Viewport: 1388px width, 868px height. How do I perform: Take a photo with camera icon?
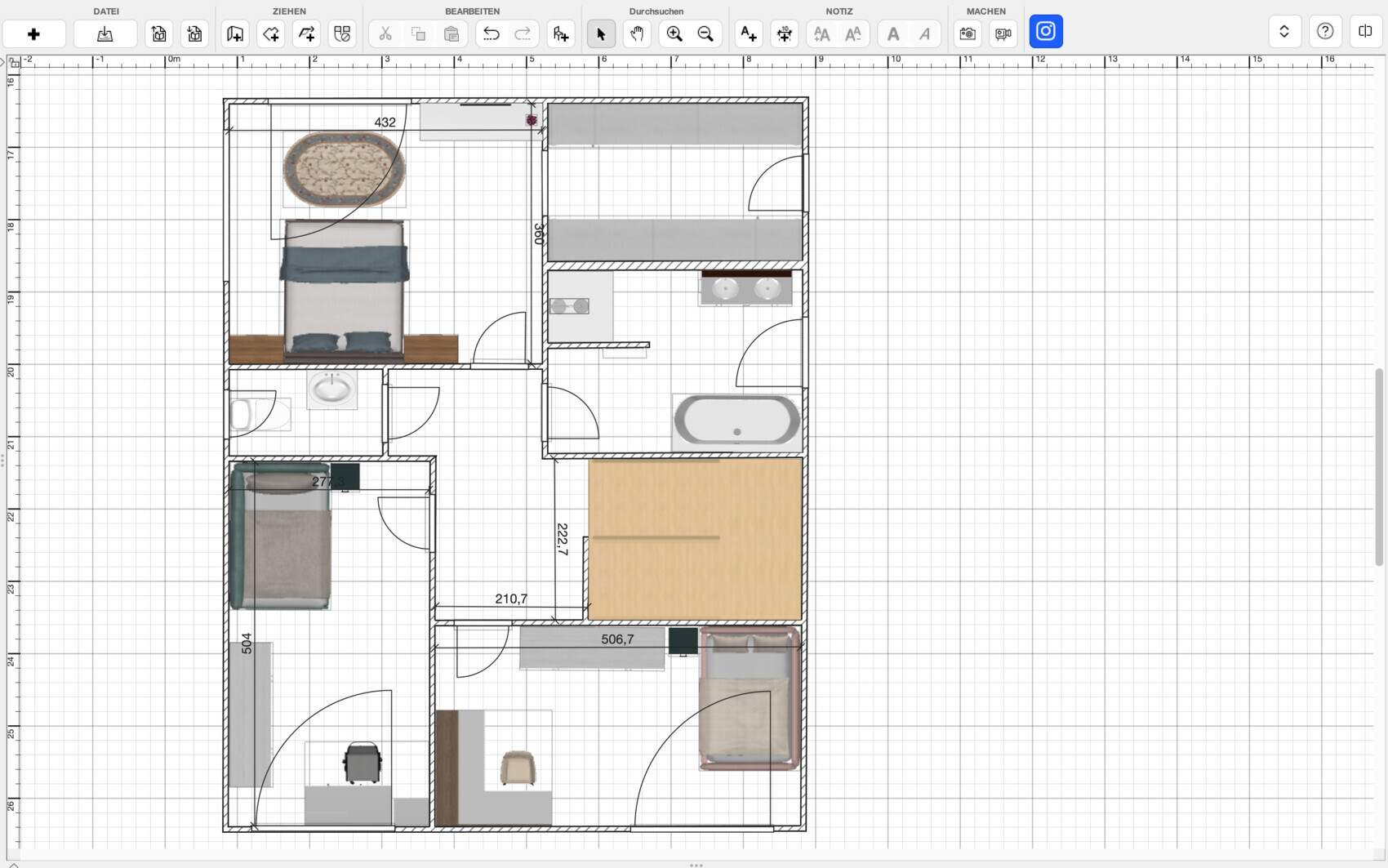click(x=968, y=33)
